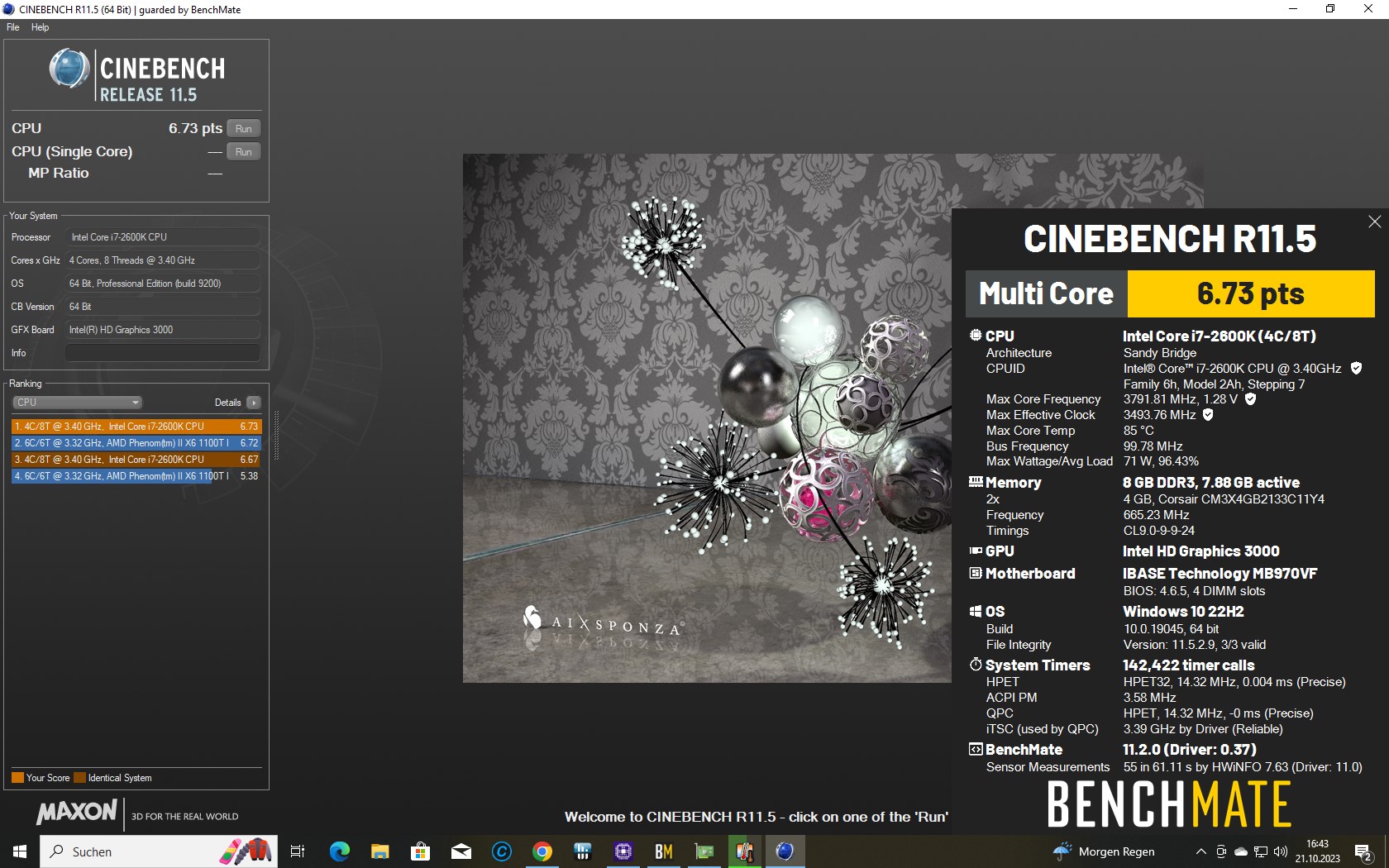
Task: Click the ranking Details arrow button
Action: pos(253,403)
